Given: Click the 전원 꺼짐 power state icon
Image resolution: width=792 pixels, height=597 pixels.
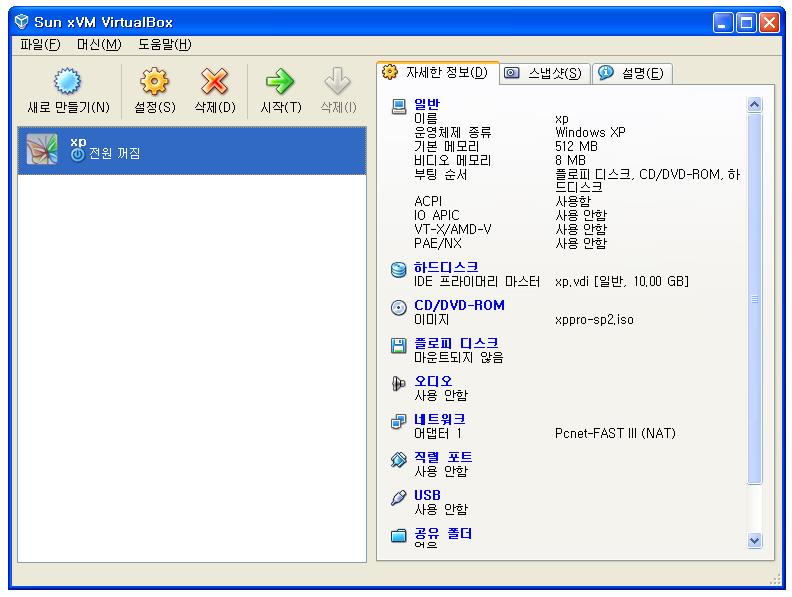Looking at the screenshot, I should coord(78,155).
